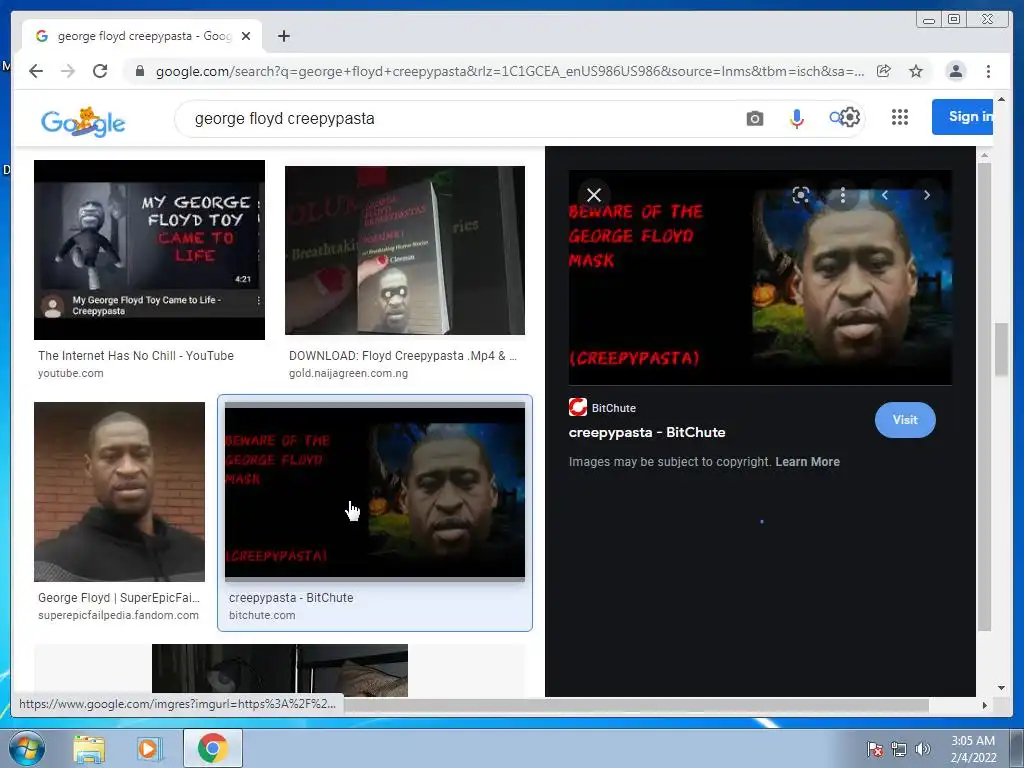
Task: Click the BitChute source icon
Action: click(577, 408)
